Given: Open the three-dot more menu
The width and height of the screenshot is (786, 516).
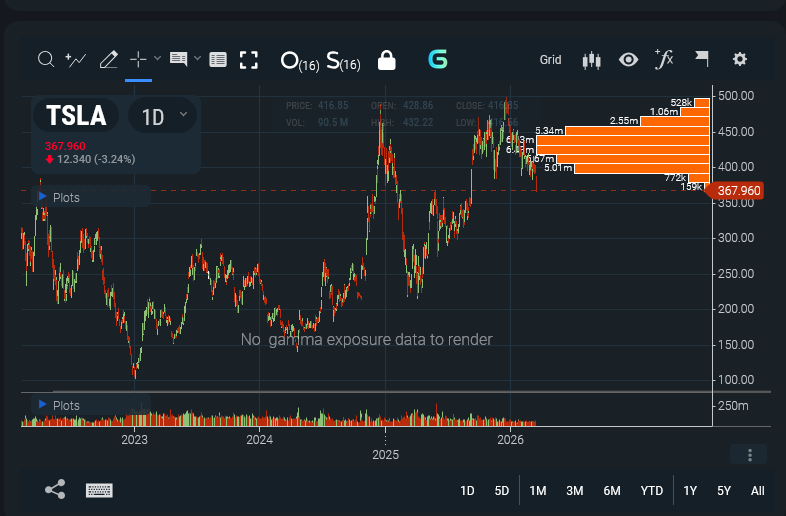Looking at the screenshot, I should pos(749,455).
